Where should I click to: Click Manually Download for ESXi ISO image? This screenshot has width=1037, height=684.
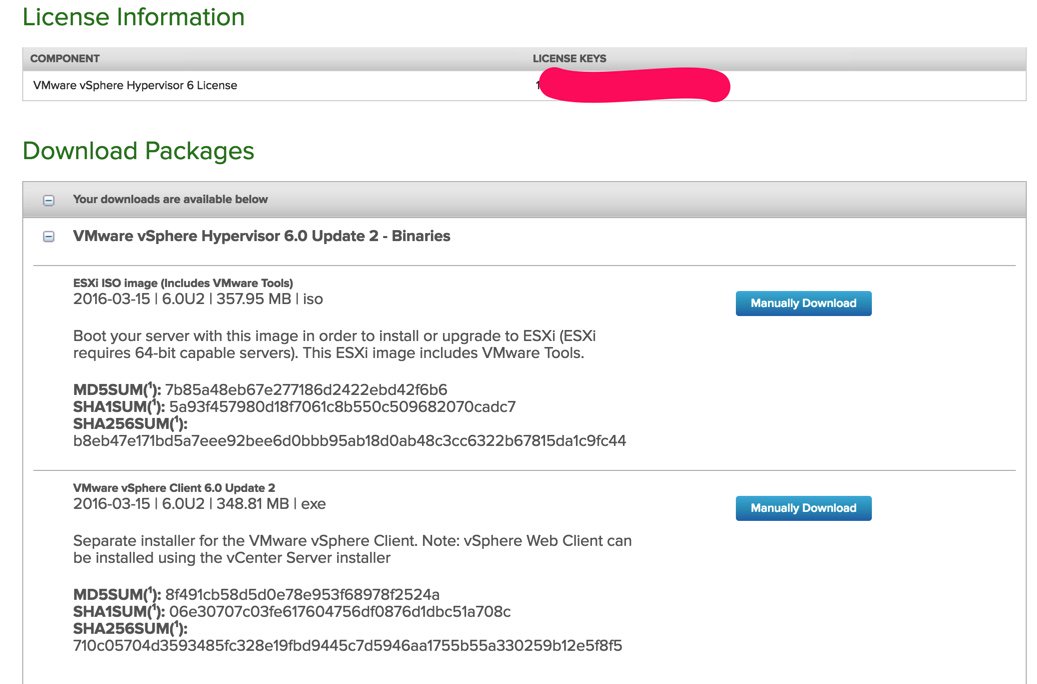click(x=804, y=304)
